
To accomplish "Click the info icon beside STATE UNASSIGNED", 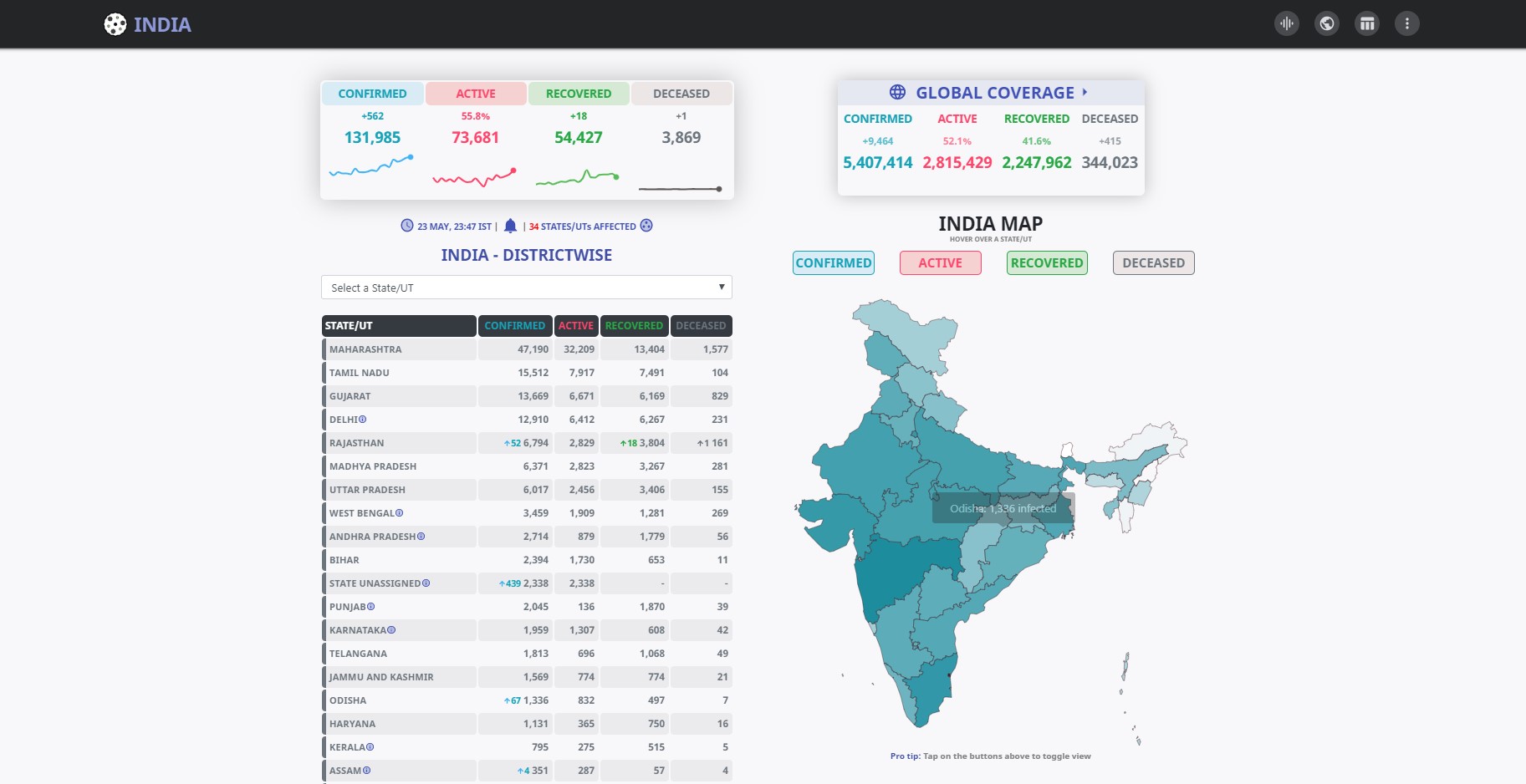I will click(426, 583).
